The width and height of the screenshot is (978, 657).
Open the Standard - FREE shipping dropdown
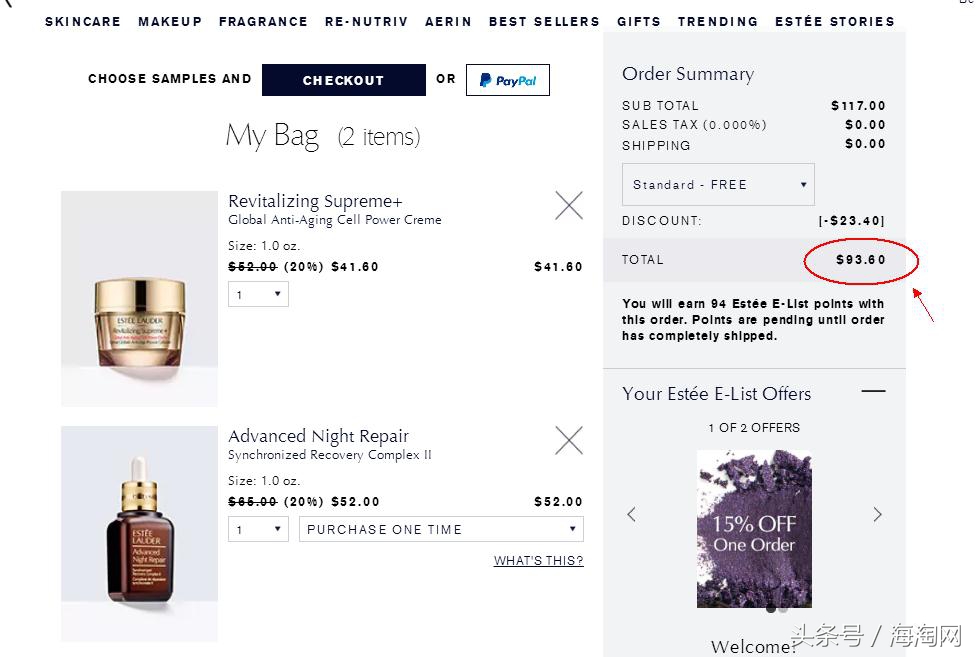718,185
